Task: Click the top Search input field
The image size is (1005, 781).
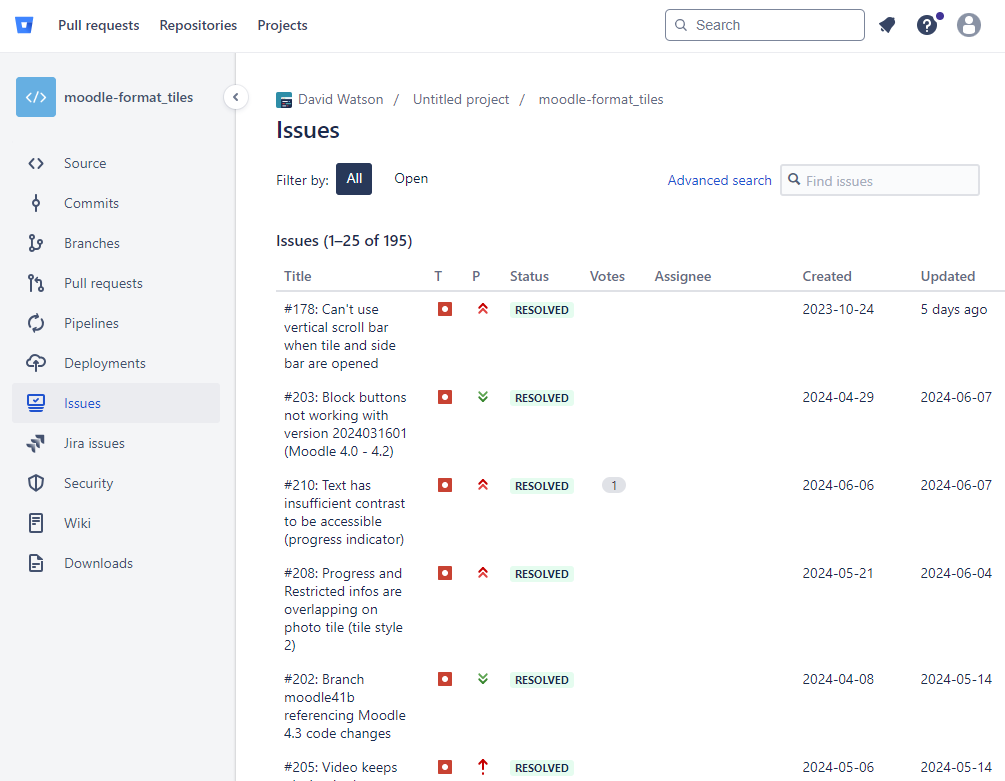Action: [x=765, y=25]
